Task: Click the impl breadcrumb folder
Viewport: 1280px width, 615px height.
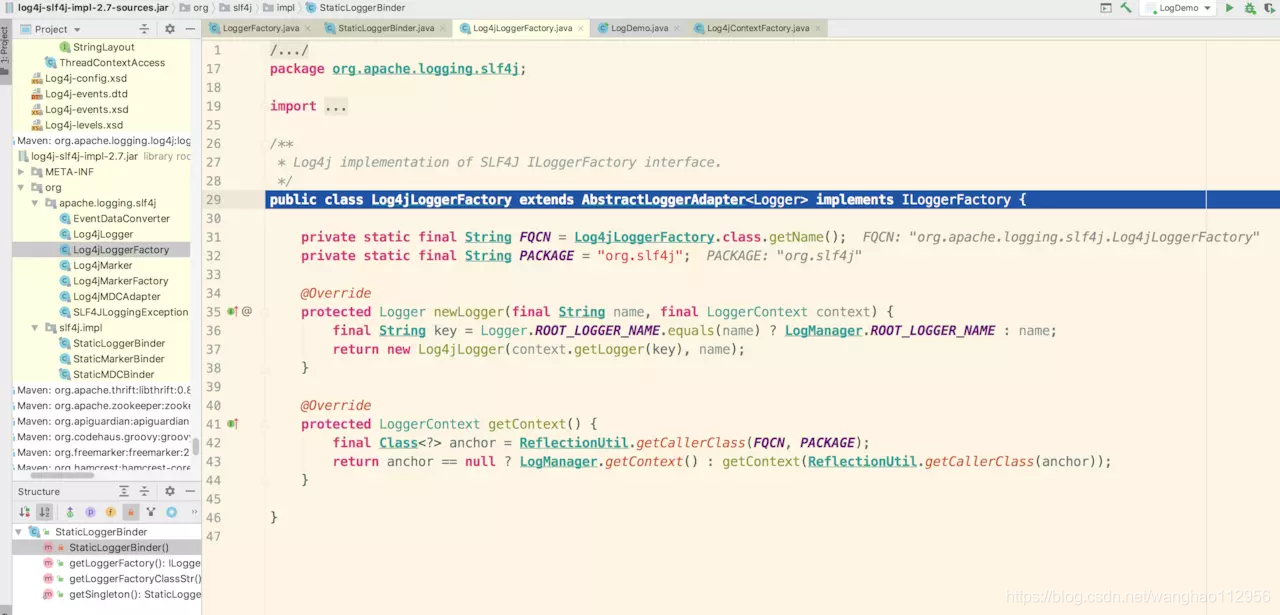Action: pyautogui.click(x=279, y=8)
